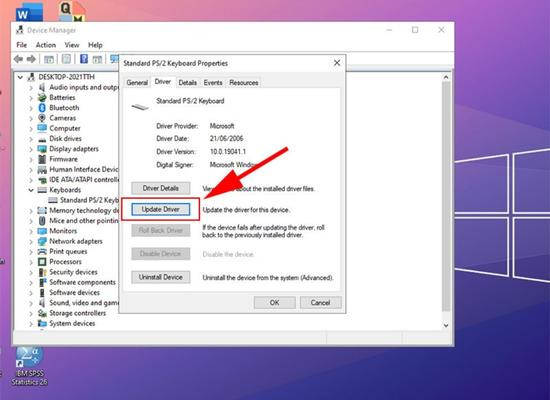Click the scrollbar down arrow in Device Manager

[446, 325]
